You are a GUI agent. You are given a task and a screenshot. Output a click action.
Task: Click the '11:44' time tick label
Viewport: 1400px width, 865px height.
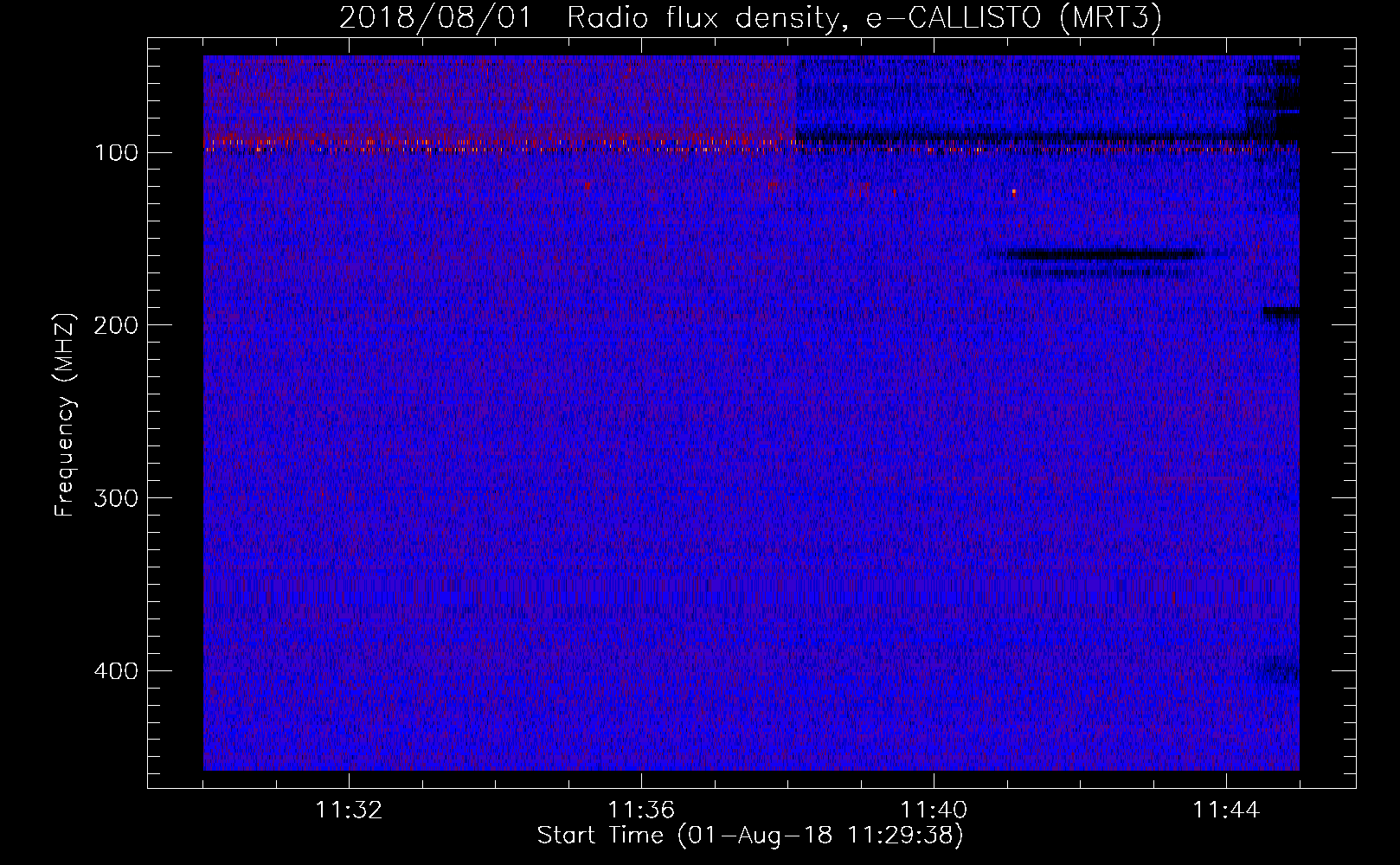(x=1226, y=811)
